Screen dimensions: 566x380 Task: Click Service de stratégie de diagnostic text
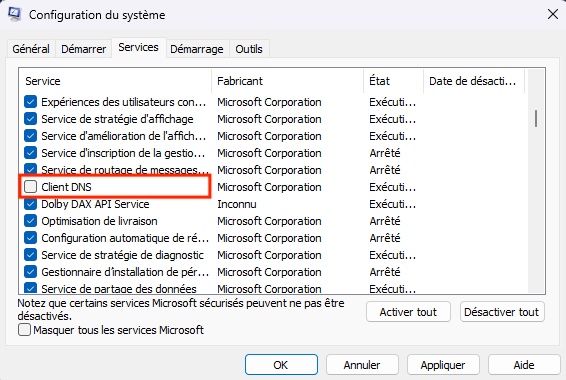[x=122, y=255]
